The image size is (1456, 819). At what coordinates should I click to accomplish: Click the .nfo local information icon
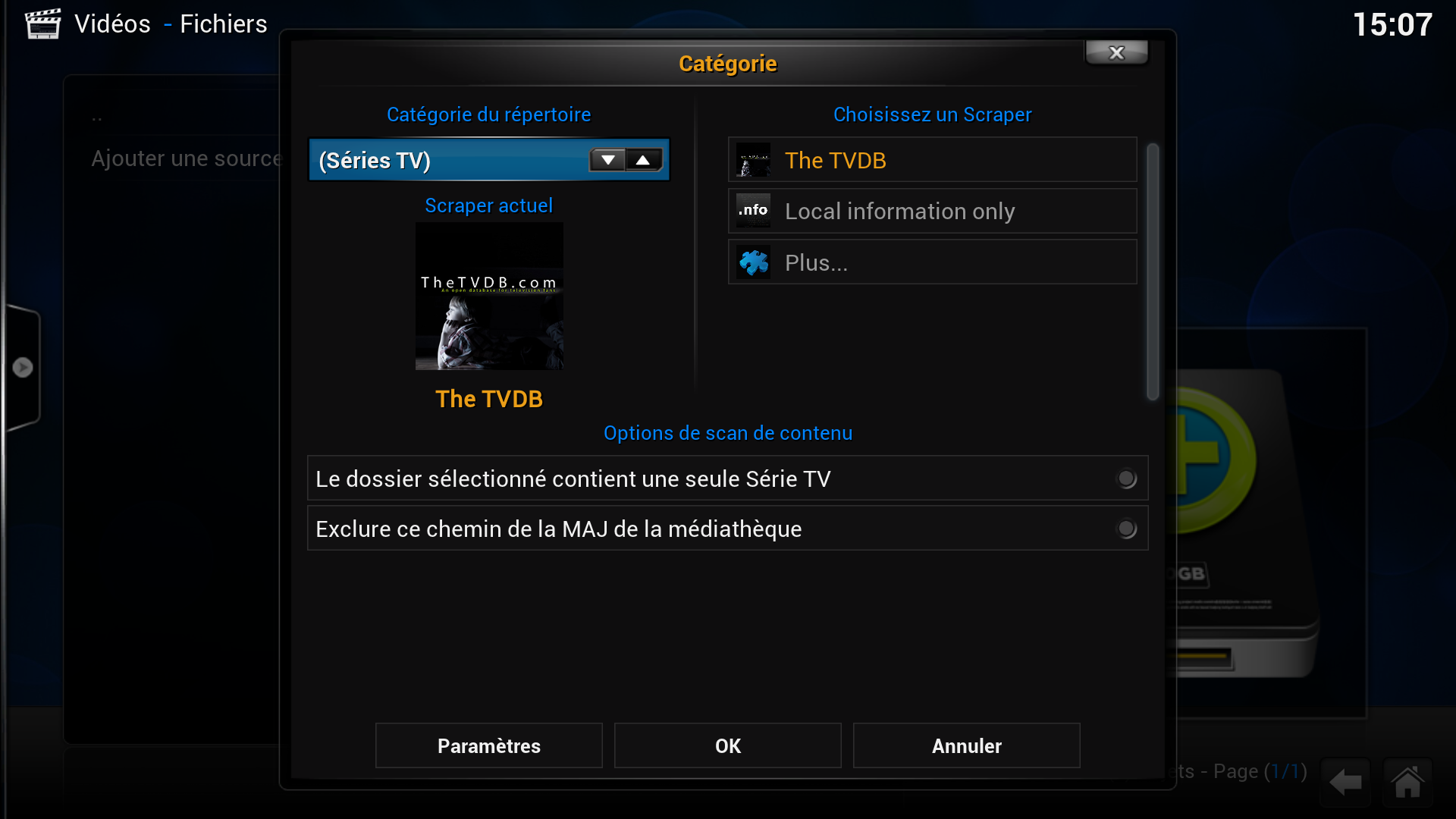[x=753, y=211]
